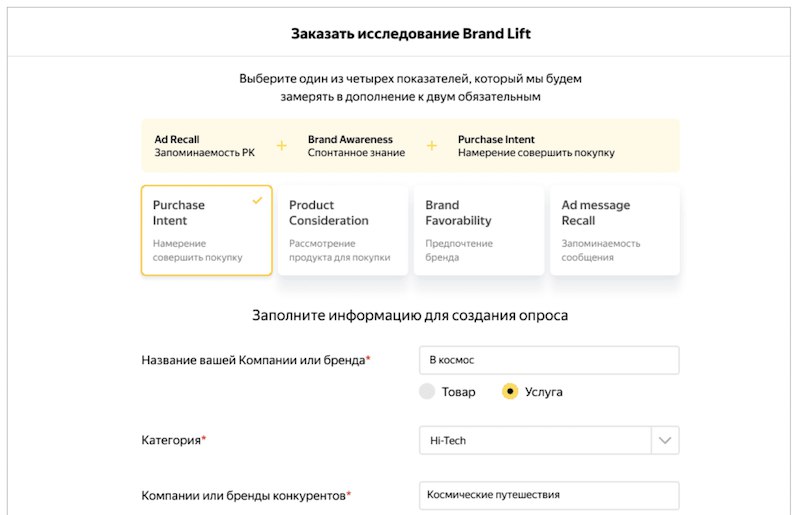Click the label 'Название вашей Компании или бренда'
This screenshot has width=800, height=515.
pyautogui.click(x=253, y=360)
